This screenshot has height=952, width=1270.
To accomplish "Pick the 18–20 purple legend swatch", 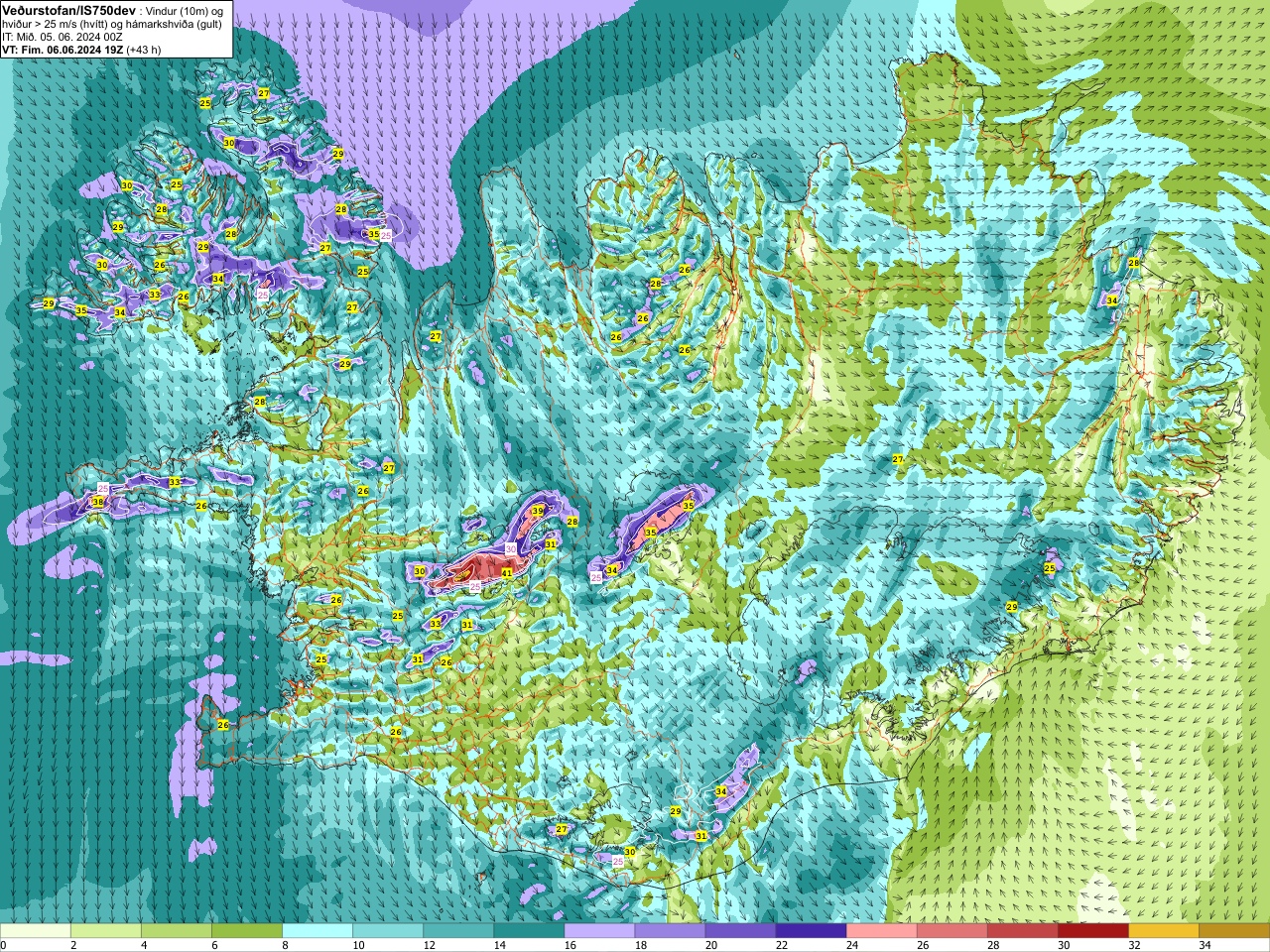I will coord(670,931).
